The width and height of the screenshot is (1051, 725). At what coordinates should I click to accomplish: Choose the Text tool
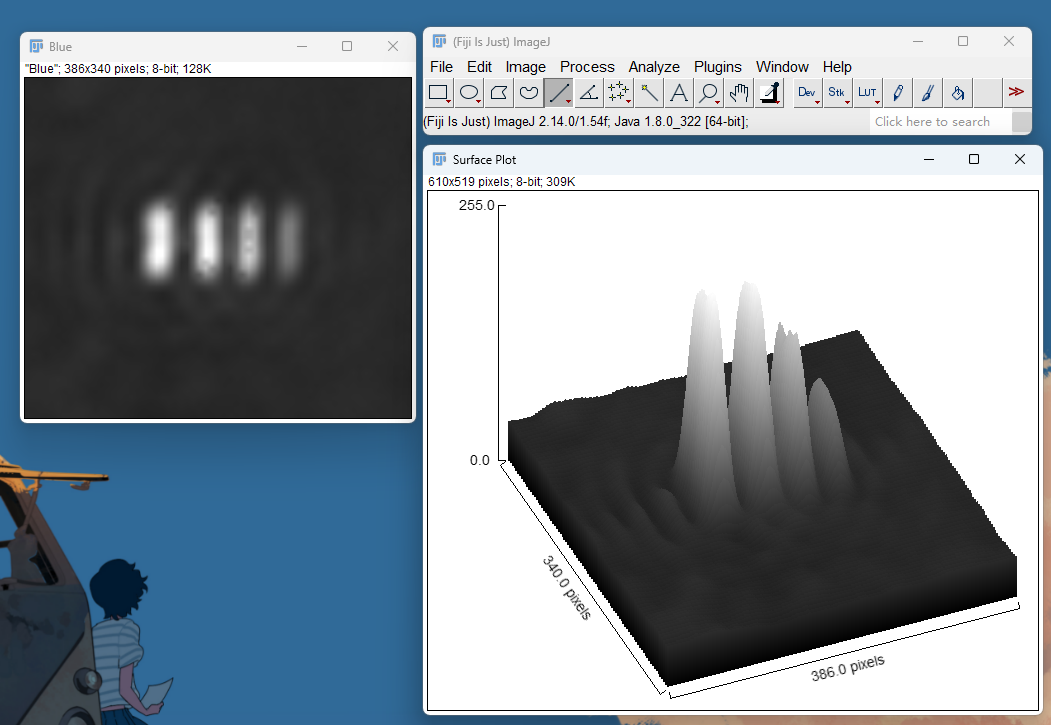(679, 92)
